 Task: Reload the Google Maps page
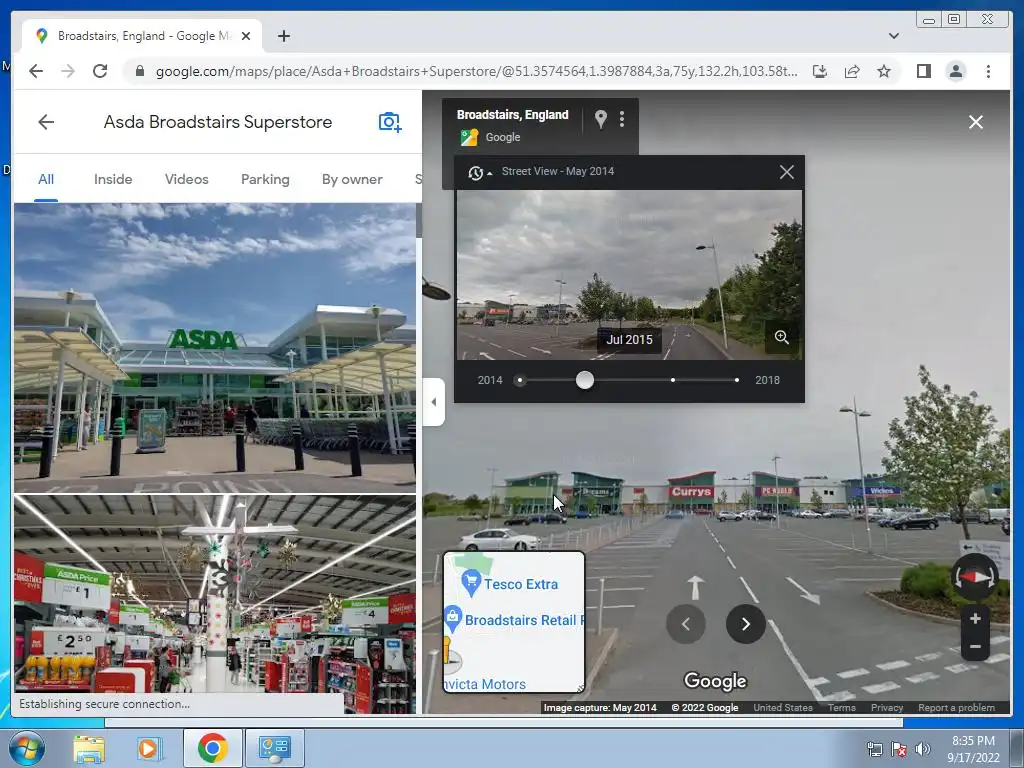[100, 71]
